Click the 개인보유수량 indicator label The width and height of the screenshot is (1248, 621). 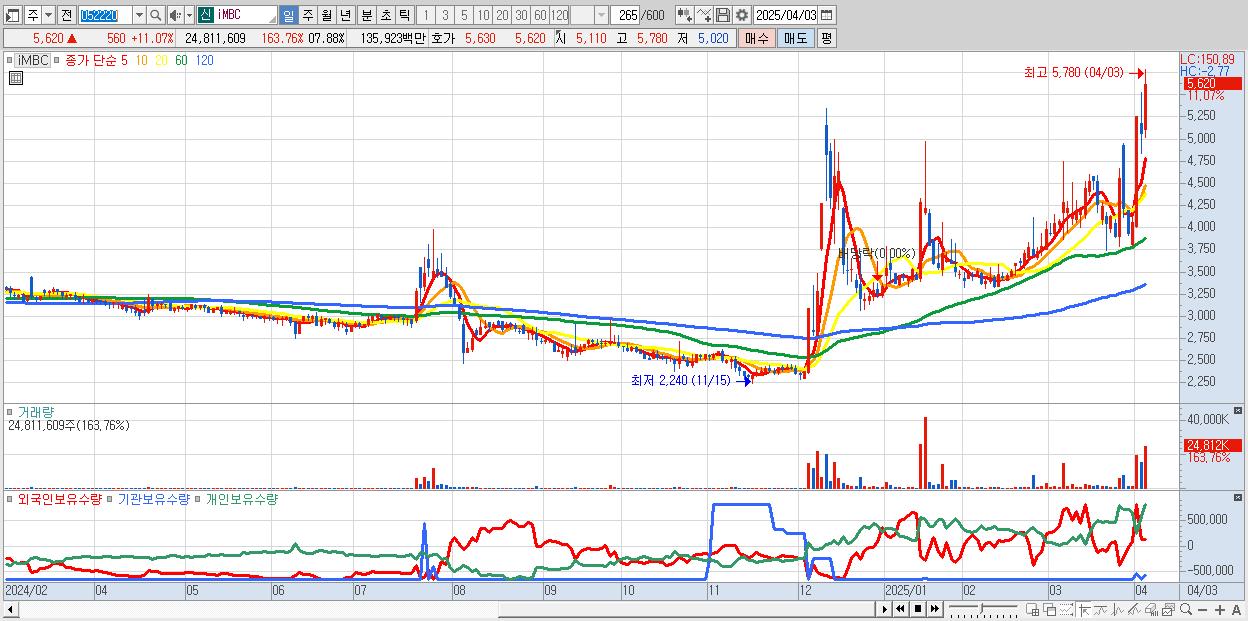click(x=242, y=498)
